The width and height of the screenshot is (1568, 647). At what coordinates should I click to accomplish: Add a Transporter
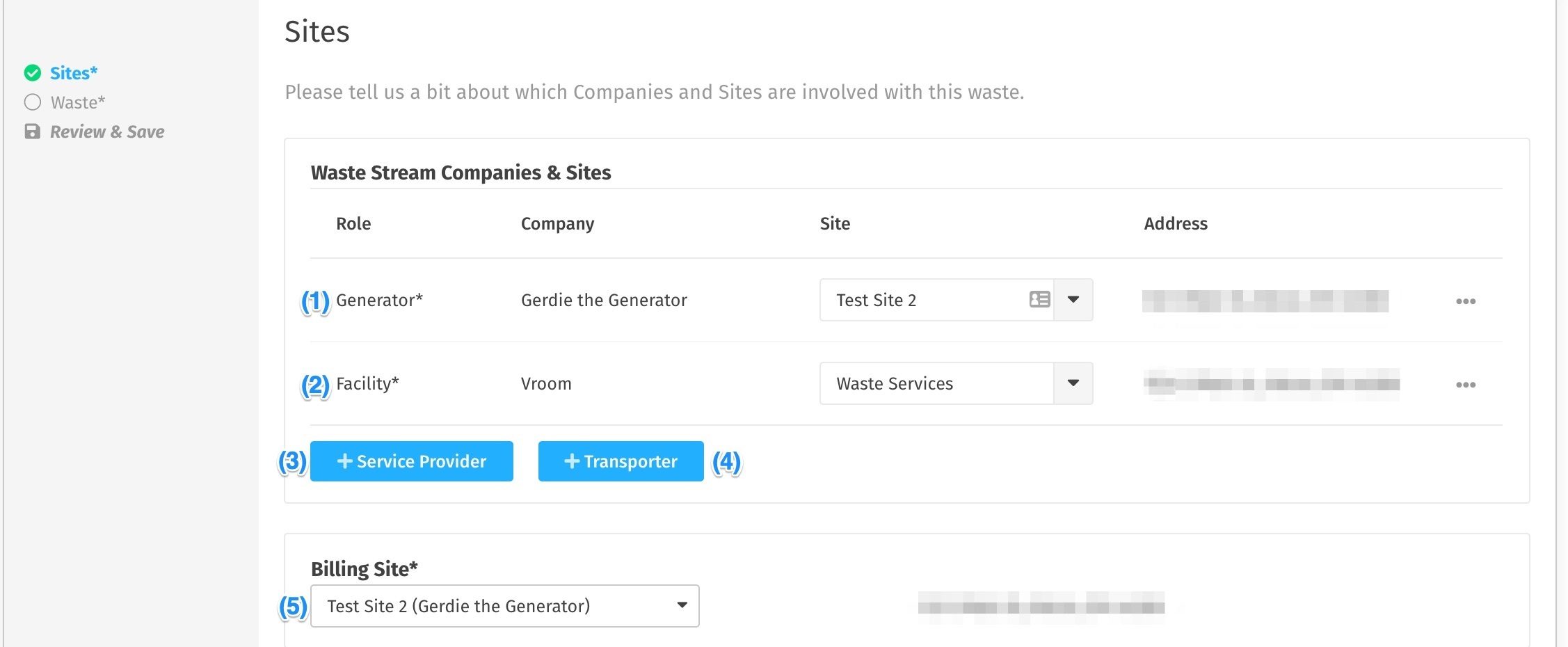click(621, 461)
